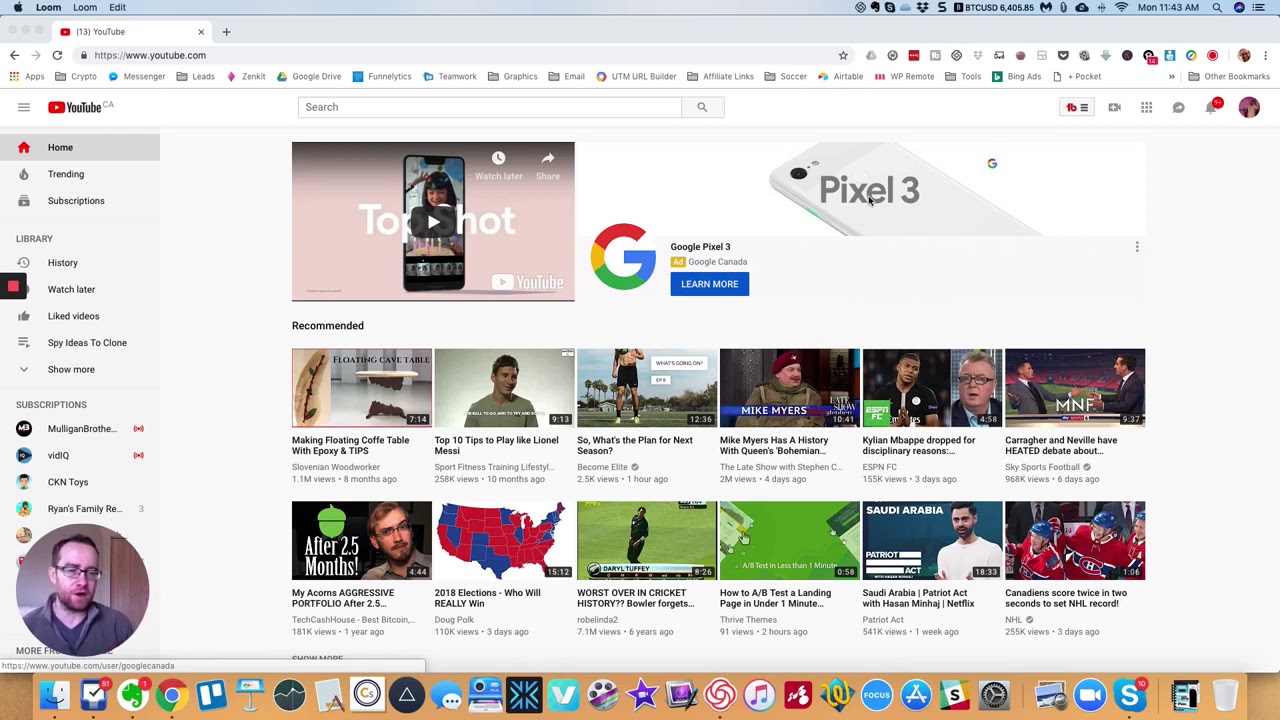Image resolution: width=1280 pixels, height=720 pixels.
Task: Open the Google Pixel 3 ad title
Action: click(x=700, y=247)
